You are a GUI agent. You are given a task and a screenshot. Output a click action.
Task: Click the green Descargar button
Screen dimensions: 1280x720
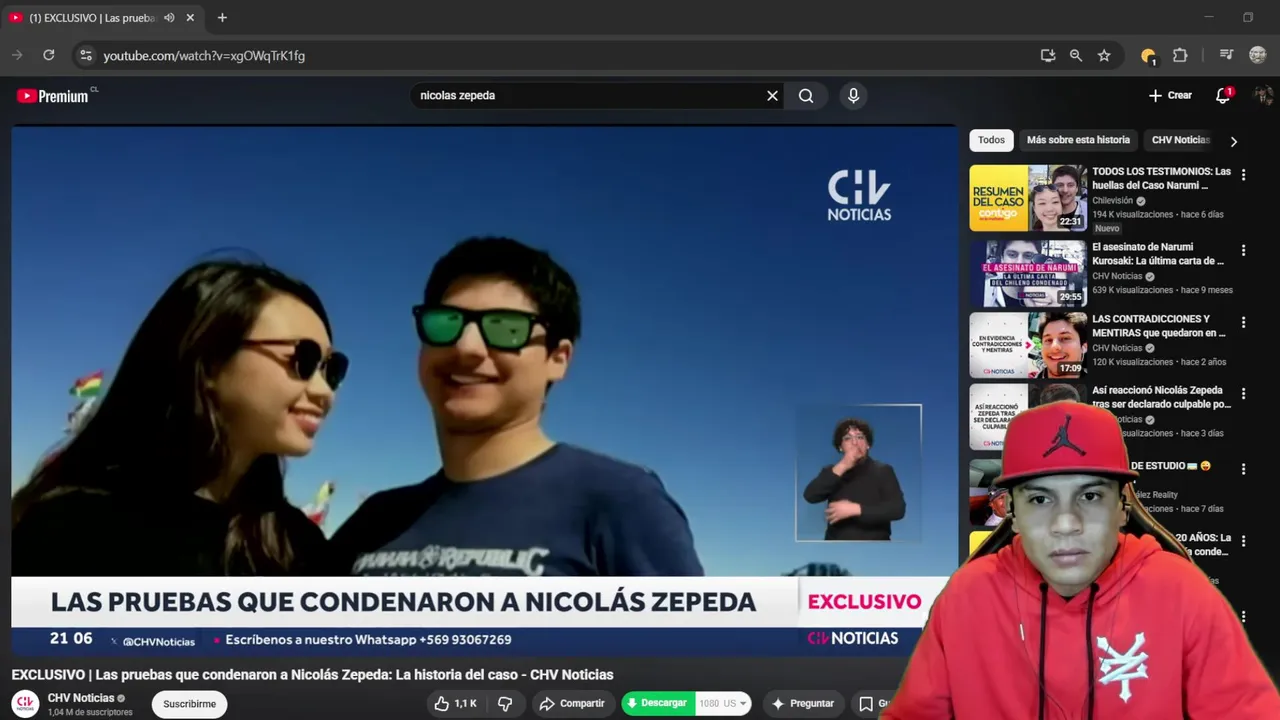click(657, 704)
